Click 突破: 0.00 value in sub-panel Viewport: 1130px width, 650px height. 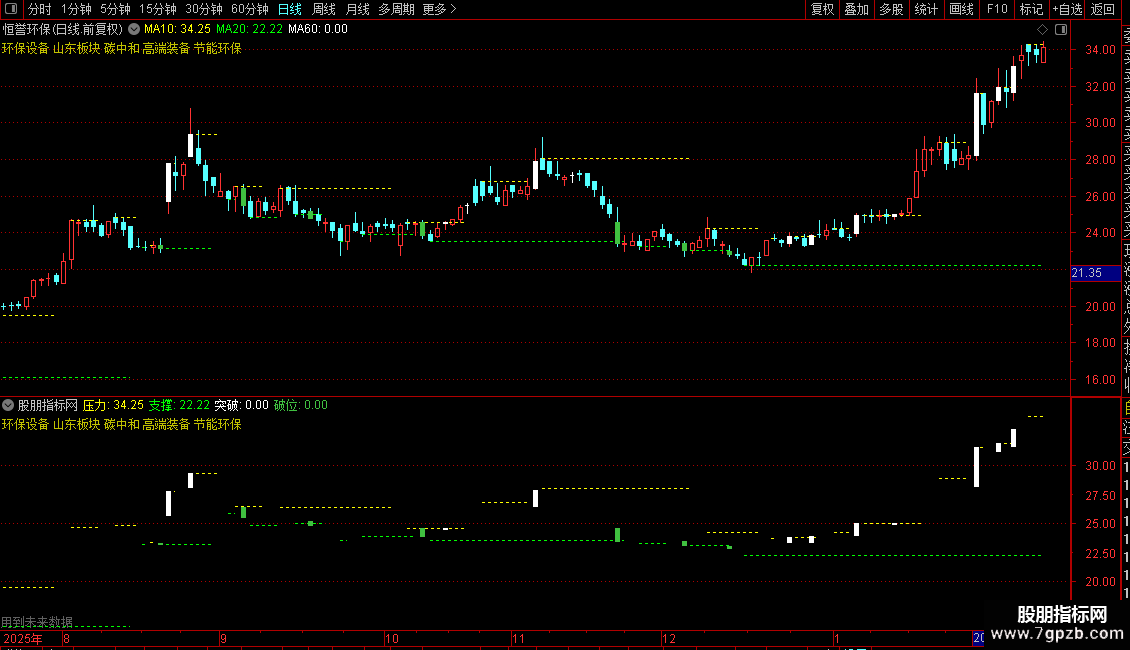(x=241, y=406)
